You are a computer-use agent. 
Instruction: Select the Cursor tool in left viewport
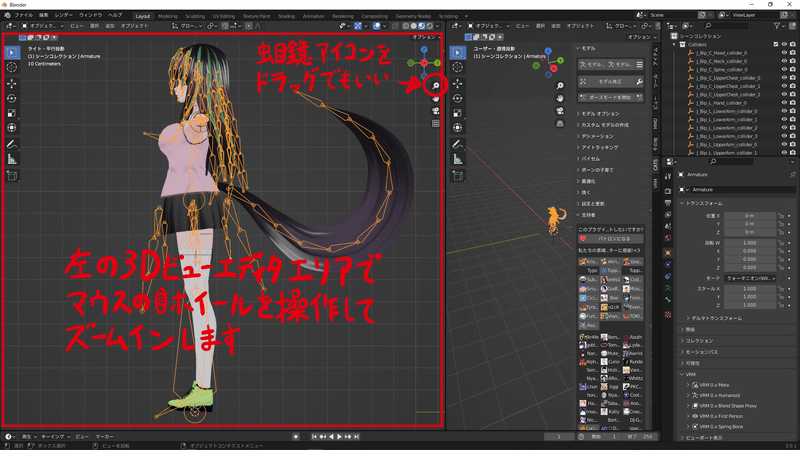pyautogui.click(x=12, y=67)
